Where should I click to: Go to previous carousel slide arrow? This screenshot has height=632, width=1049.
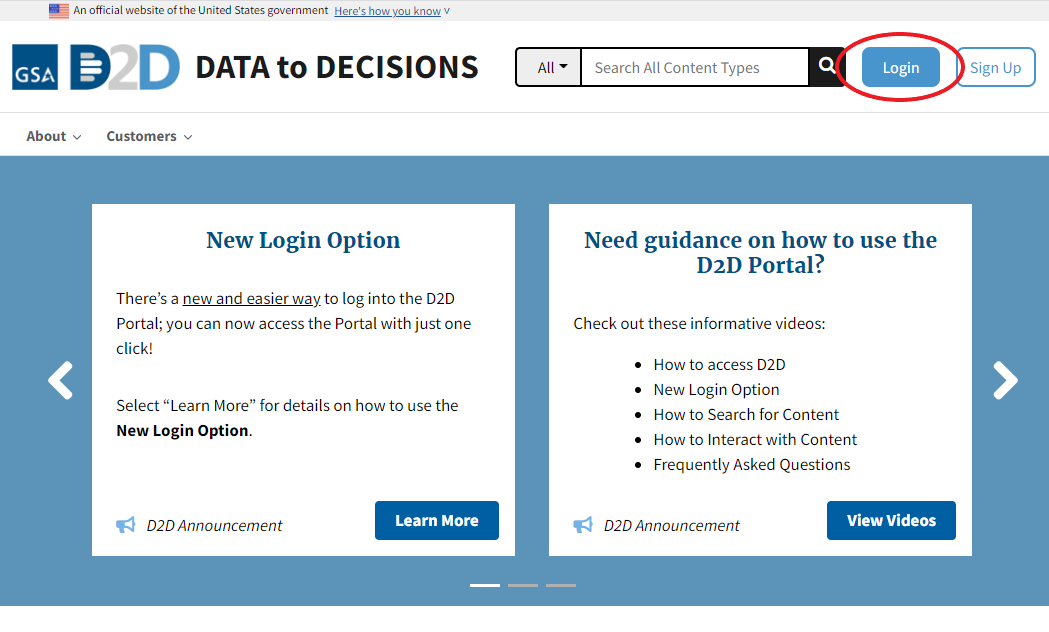[x=61, y=380]
